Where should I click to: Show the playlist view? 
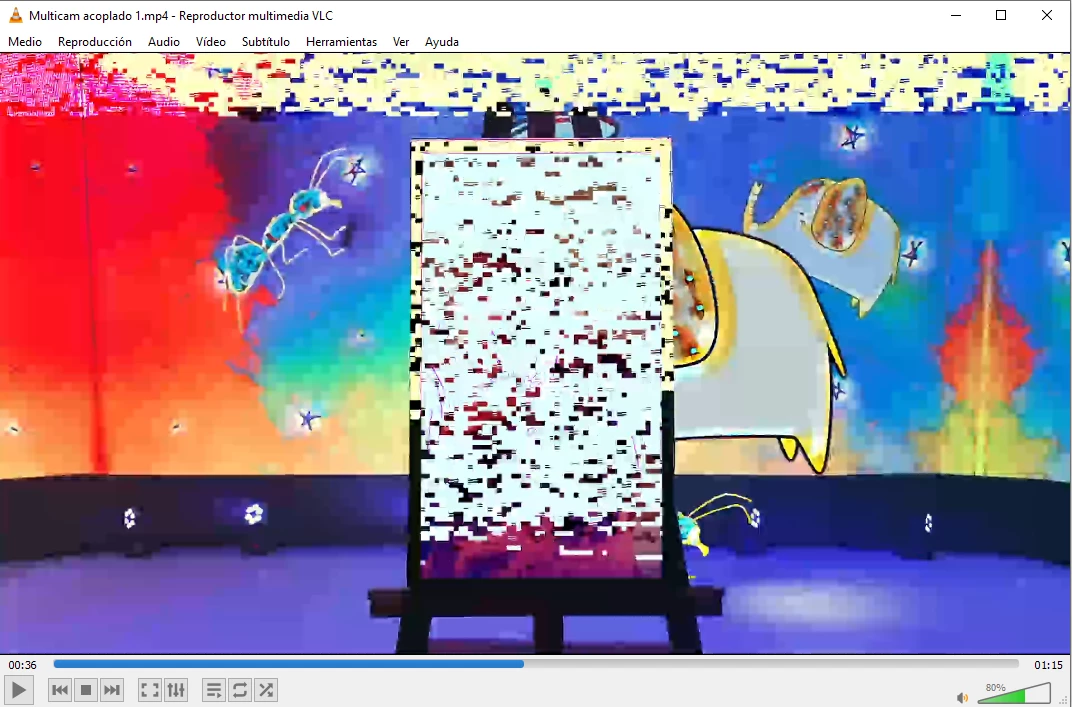pos(214,690)
